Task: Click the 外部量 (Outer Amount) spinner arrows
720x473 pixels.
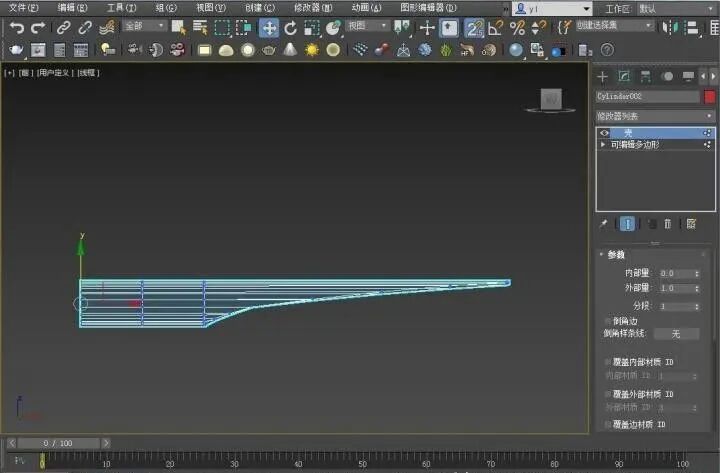Action: click(x=697, y=288)
